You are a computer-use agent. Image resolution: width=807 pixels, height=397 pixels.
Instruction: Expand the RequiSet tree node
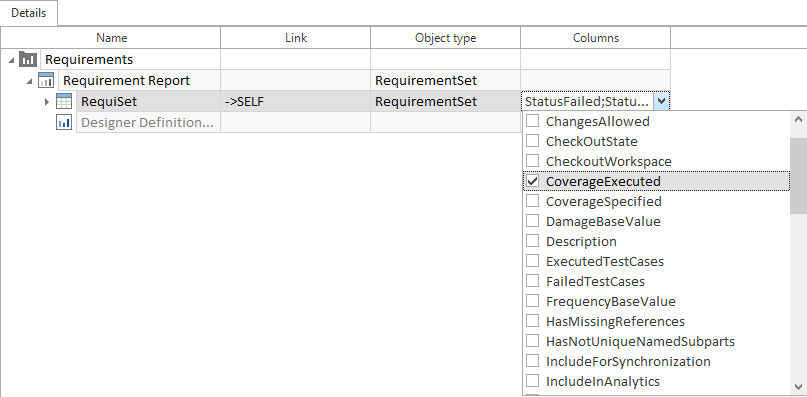pyautogui.click(x=47, y=102)
